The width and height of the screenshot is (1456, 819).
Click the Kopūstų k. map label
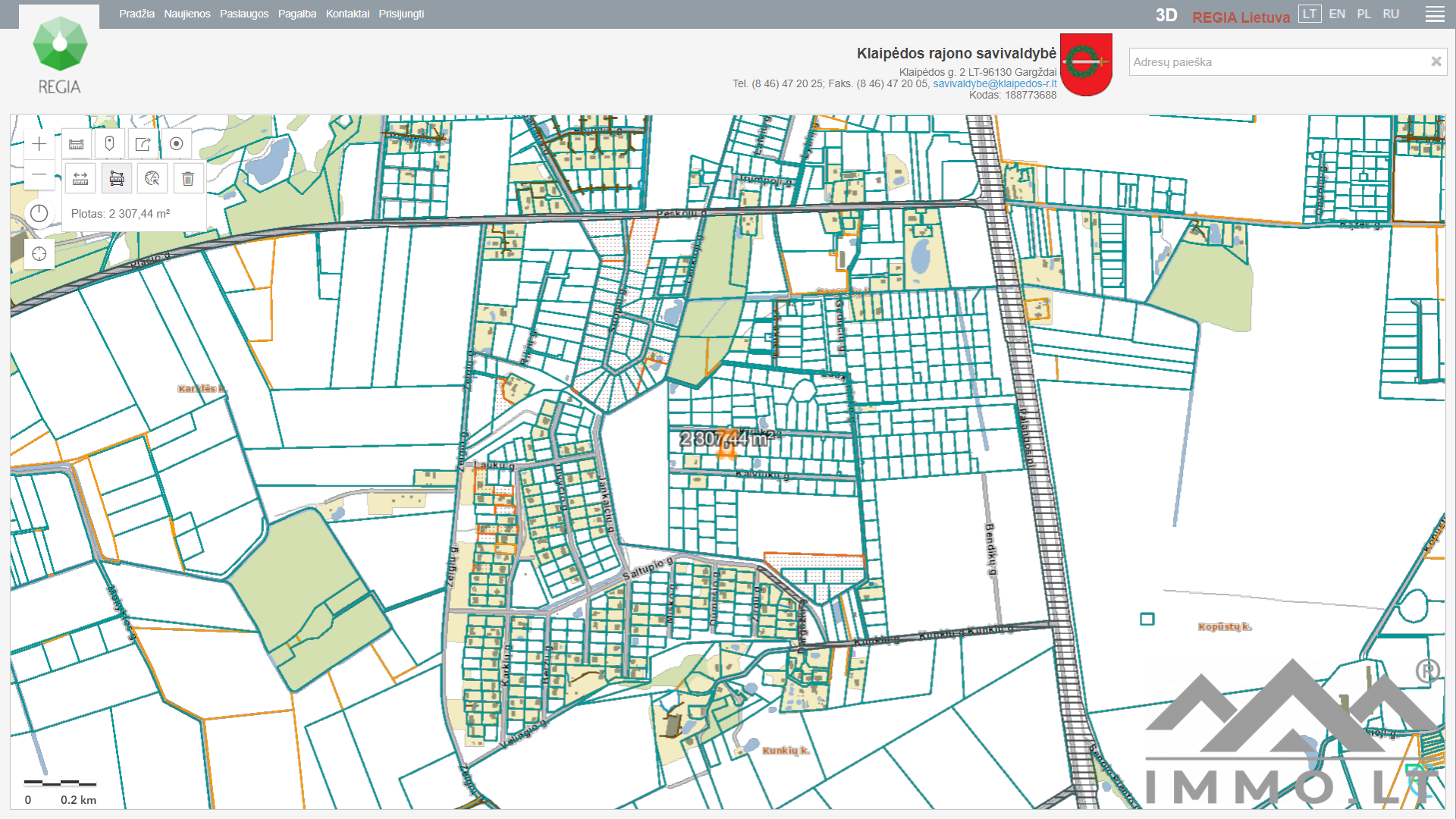(x=1225, y=626)
